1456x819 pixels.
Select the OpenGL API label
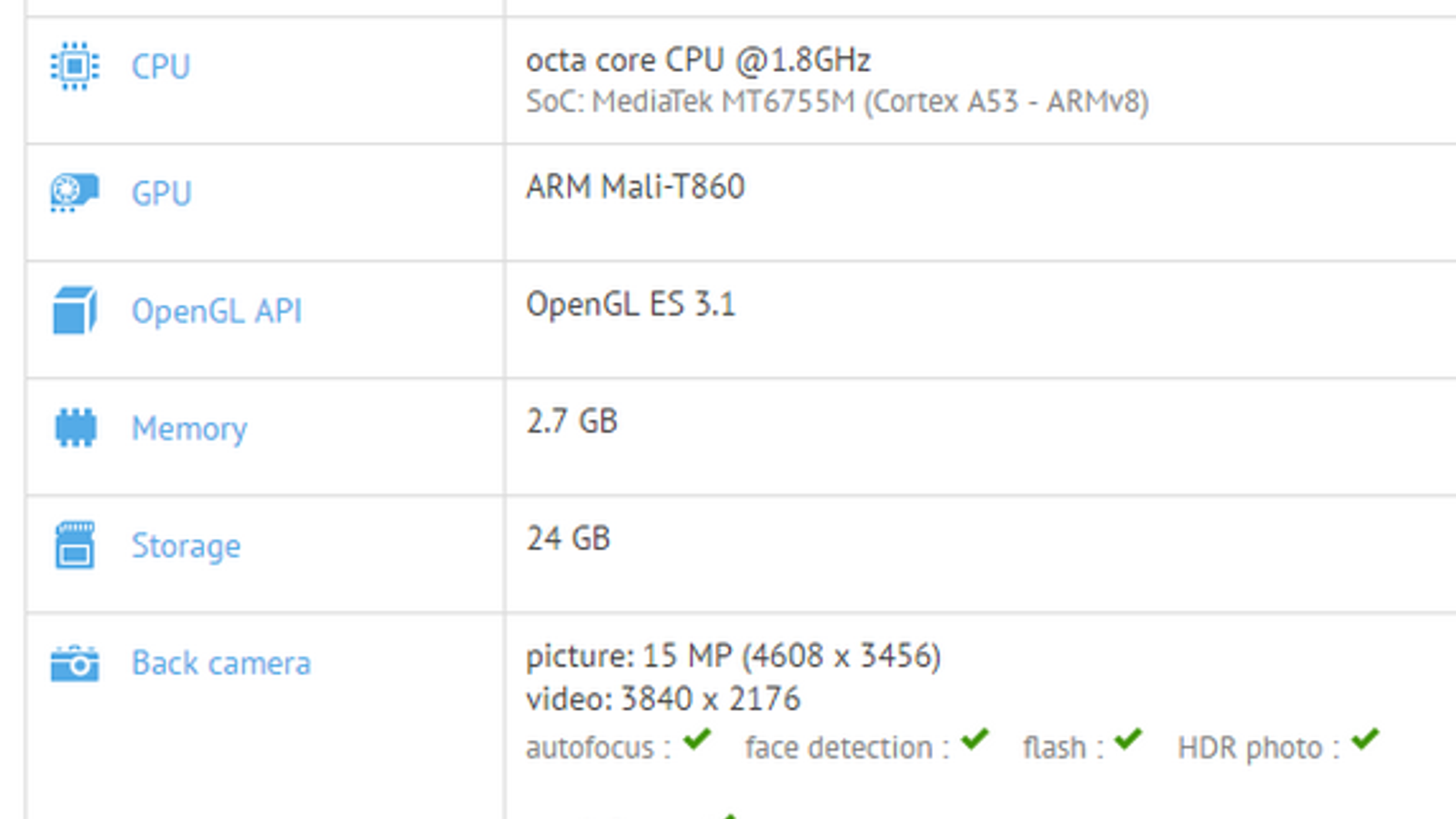[217, 311]
